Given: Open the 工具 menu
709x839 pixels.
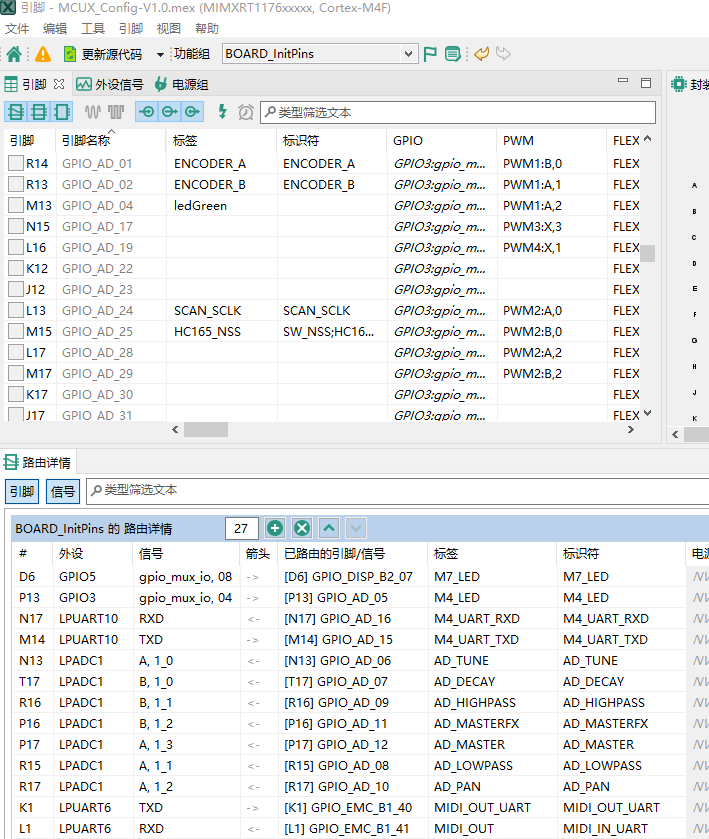Looking at the screenshot, I should (93, 28).
